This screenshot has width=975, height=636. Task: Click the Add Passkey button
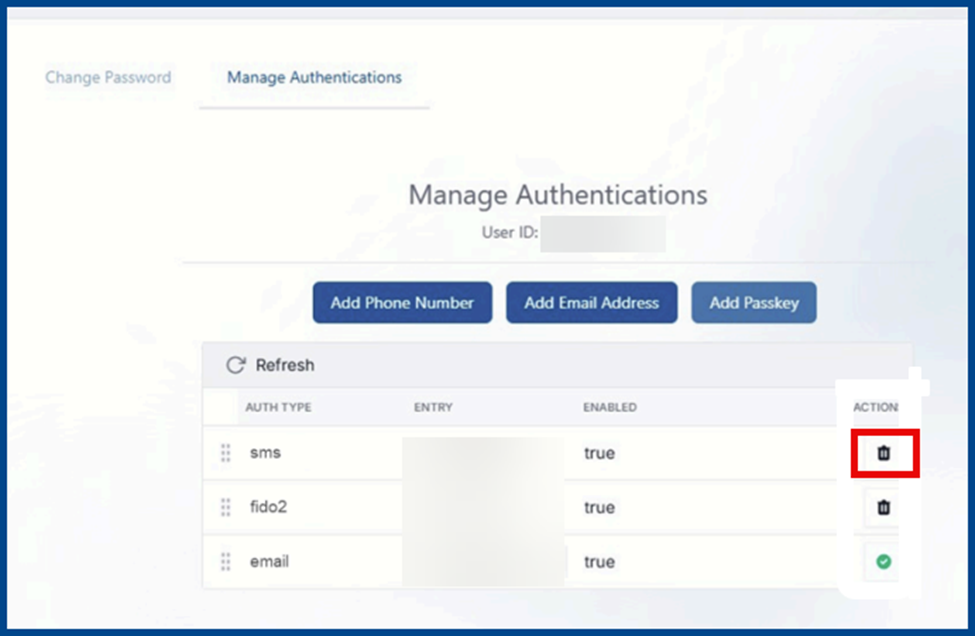click(x=753, y=303)
